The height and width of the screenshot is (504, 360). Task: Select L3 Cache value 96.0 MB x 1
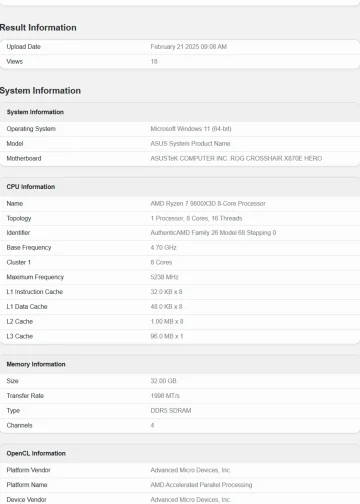[167, 336]
